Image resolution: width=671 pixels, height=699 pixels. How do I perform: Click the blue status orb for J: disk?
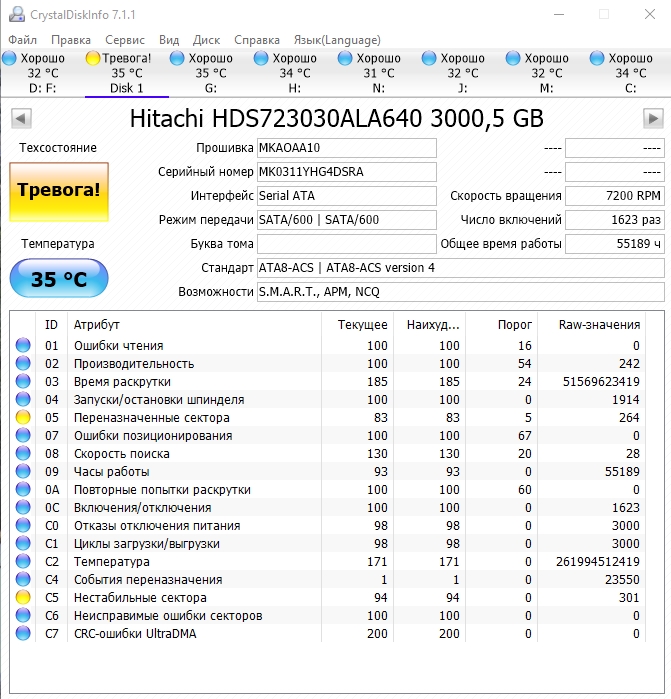coord(429,58)
